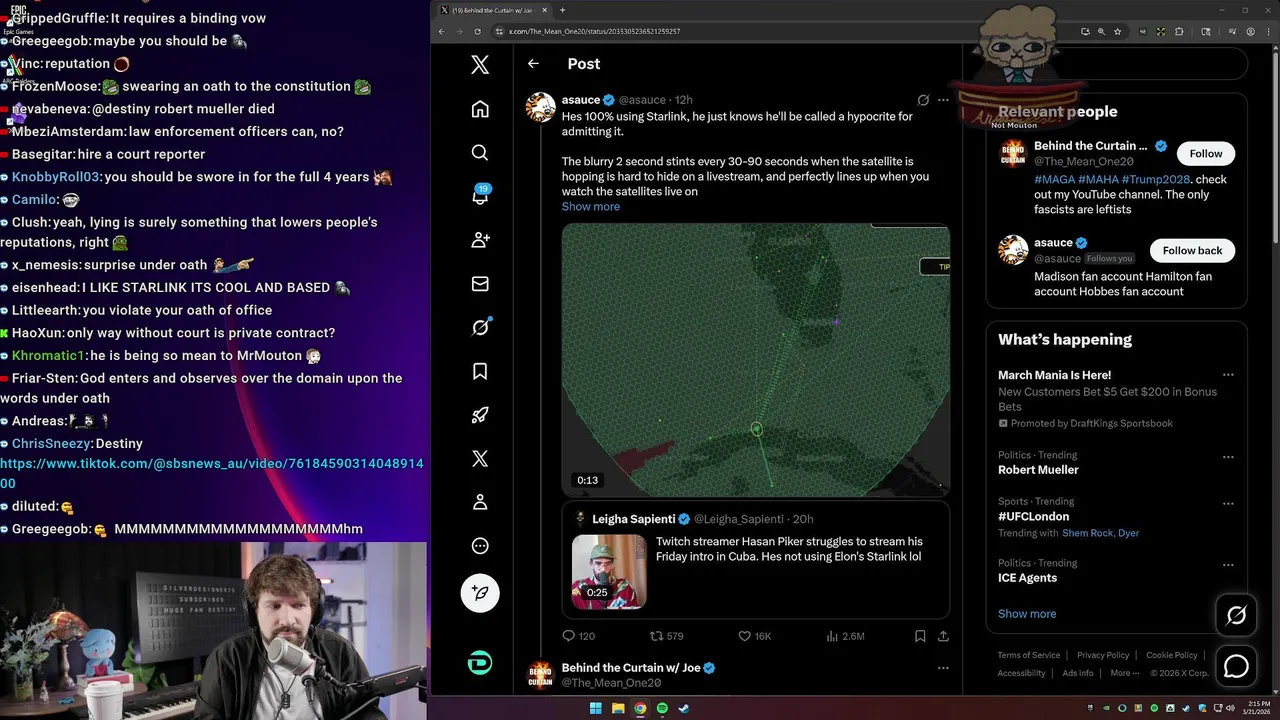Play the satellite map video
The image size is (1280, 720).
pyautogui.click(x=755, y=359)
